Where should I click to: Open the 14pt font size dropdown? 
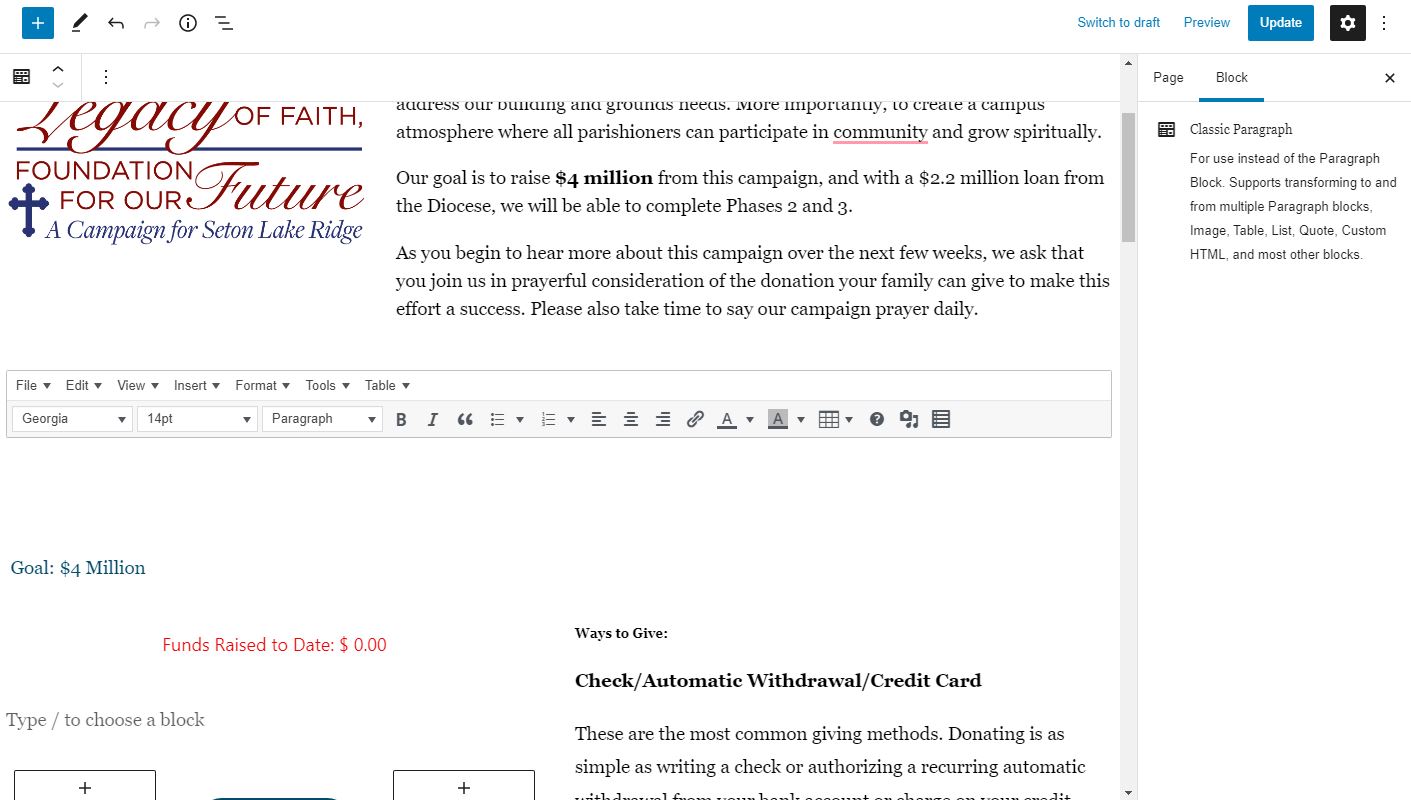coord(197,419)
